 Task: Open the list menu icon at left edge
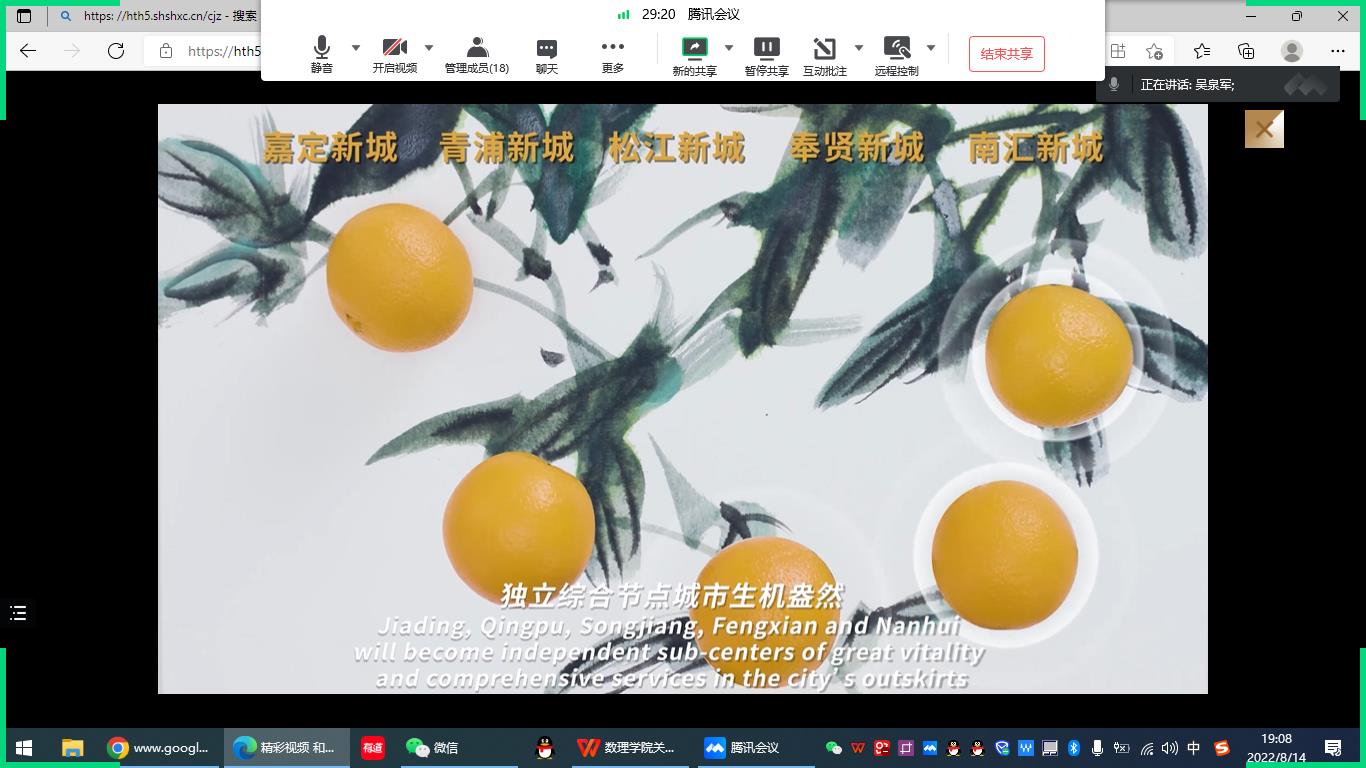(x=18, y=613)
